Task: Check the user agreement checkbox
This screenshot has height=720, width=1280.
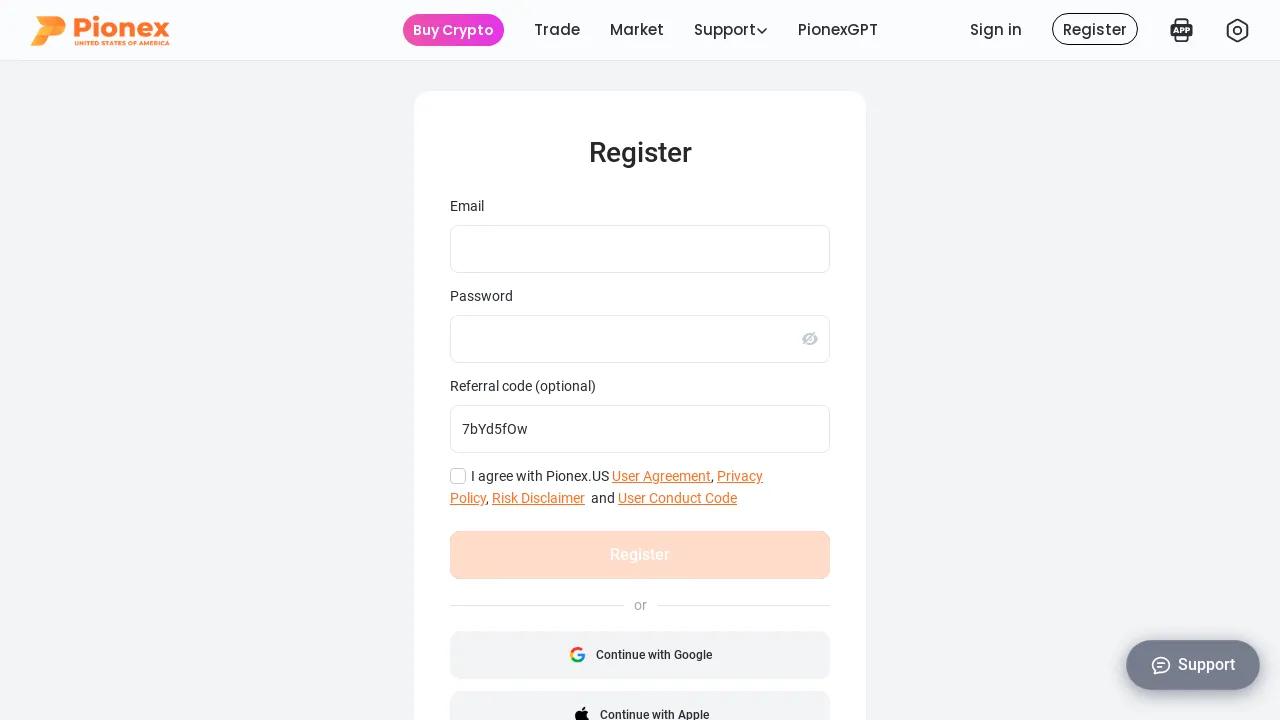Action: 458,476
